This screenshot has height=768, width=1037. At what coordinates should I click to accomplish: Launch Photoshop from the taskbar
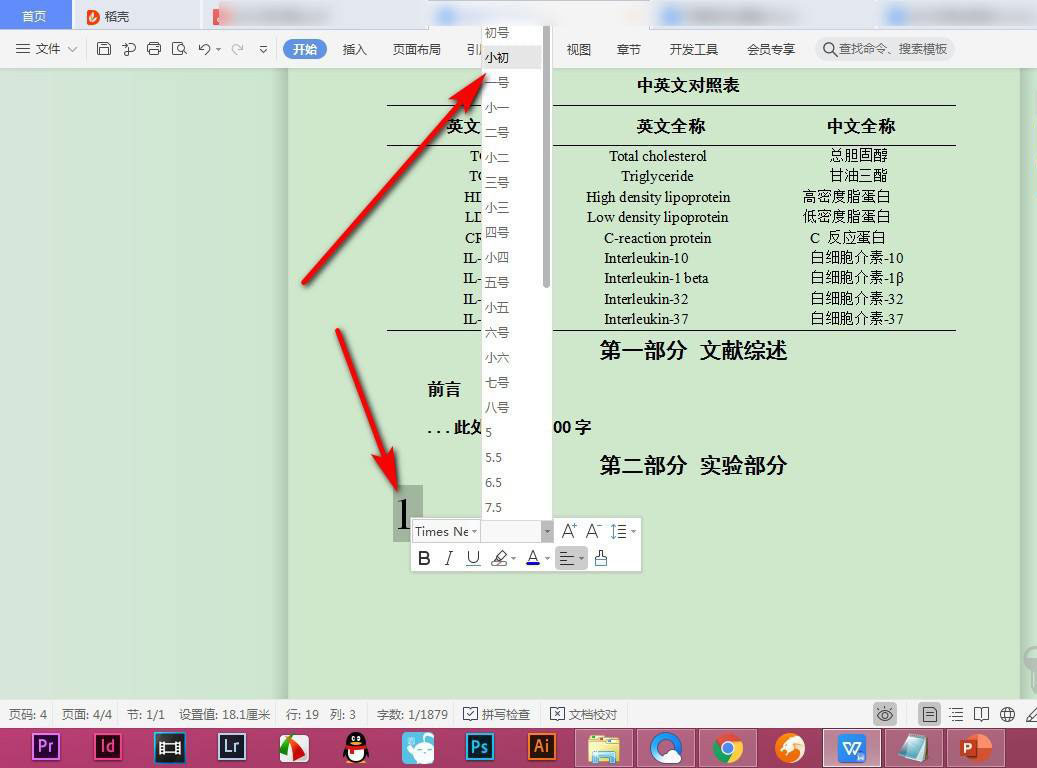tap(480, 746)
